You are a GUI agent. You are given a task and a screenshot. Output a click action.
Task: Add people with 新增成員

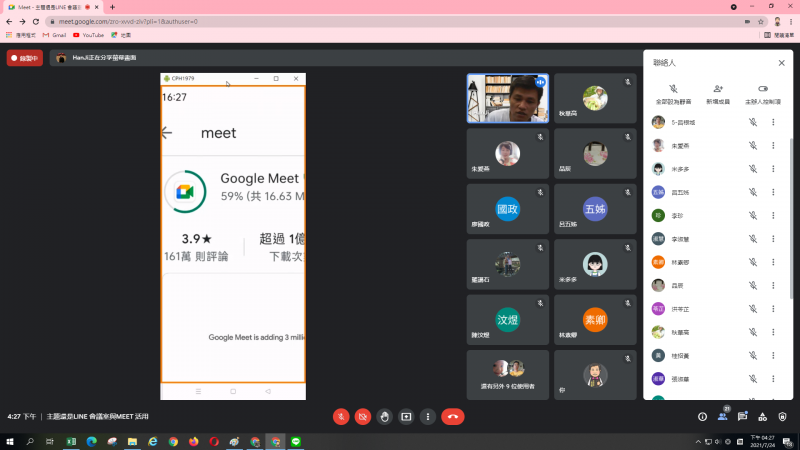(718, 94)
